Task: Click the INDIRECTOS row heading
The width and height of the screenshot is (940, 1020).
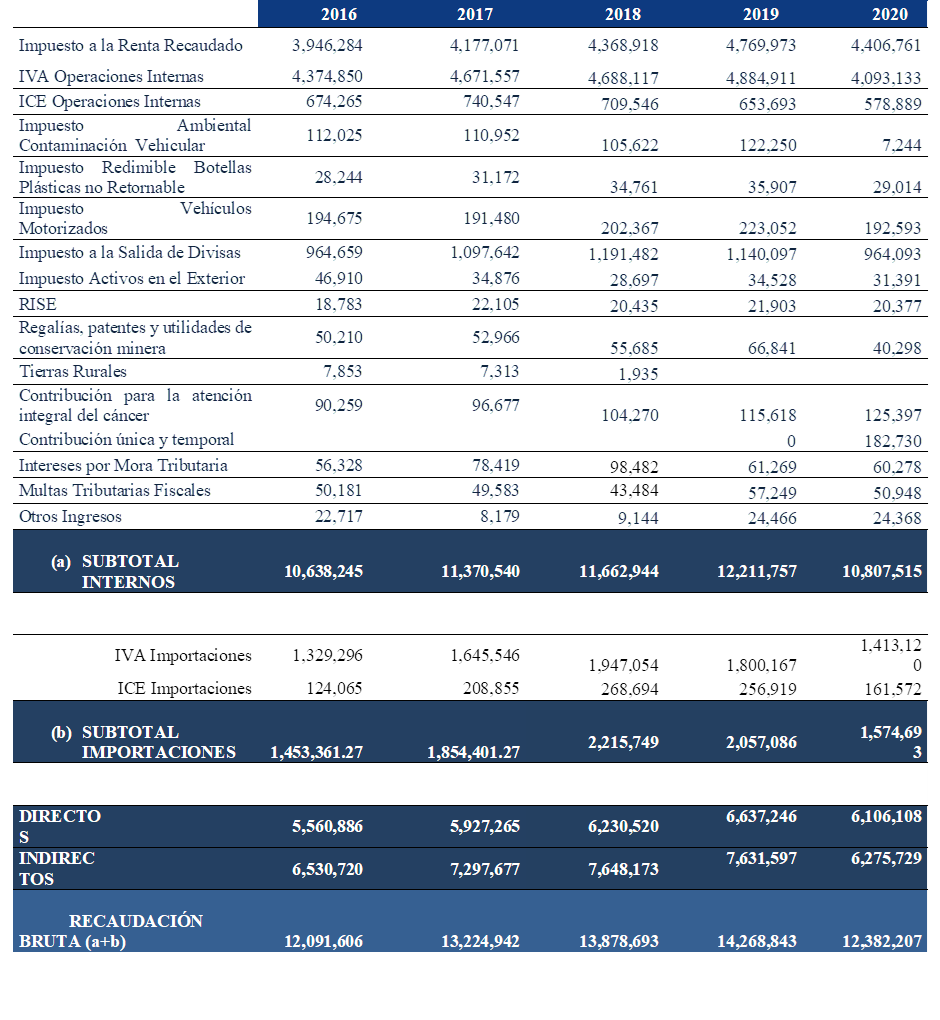Action: point(57,868)
